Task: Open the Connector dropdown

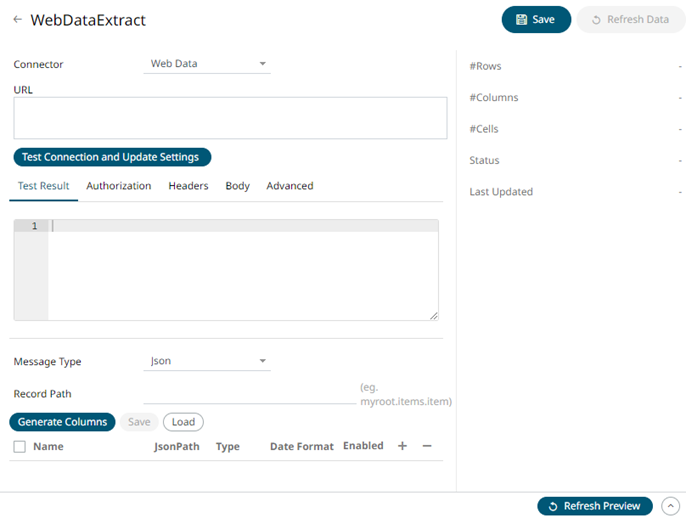Action: [208, 64]
